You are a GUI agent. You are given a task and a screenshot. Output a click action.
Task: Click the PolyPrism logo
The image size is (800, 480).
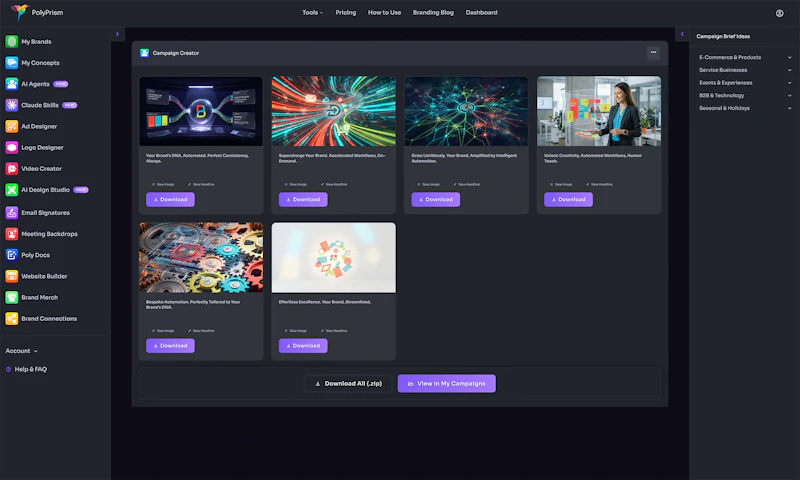[x=37, y=12]
